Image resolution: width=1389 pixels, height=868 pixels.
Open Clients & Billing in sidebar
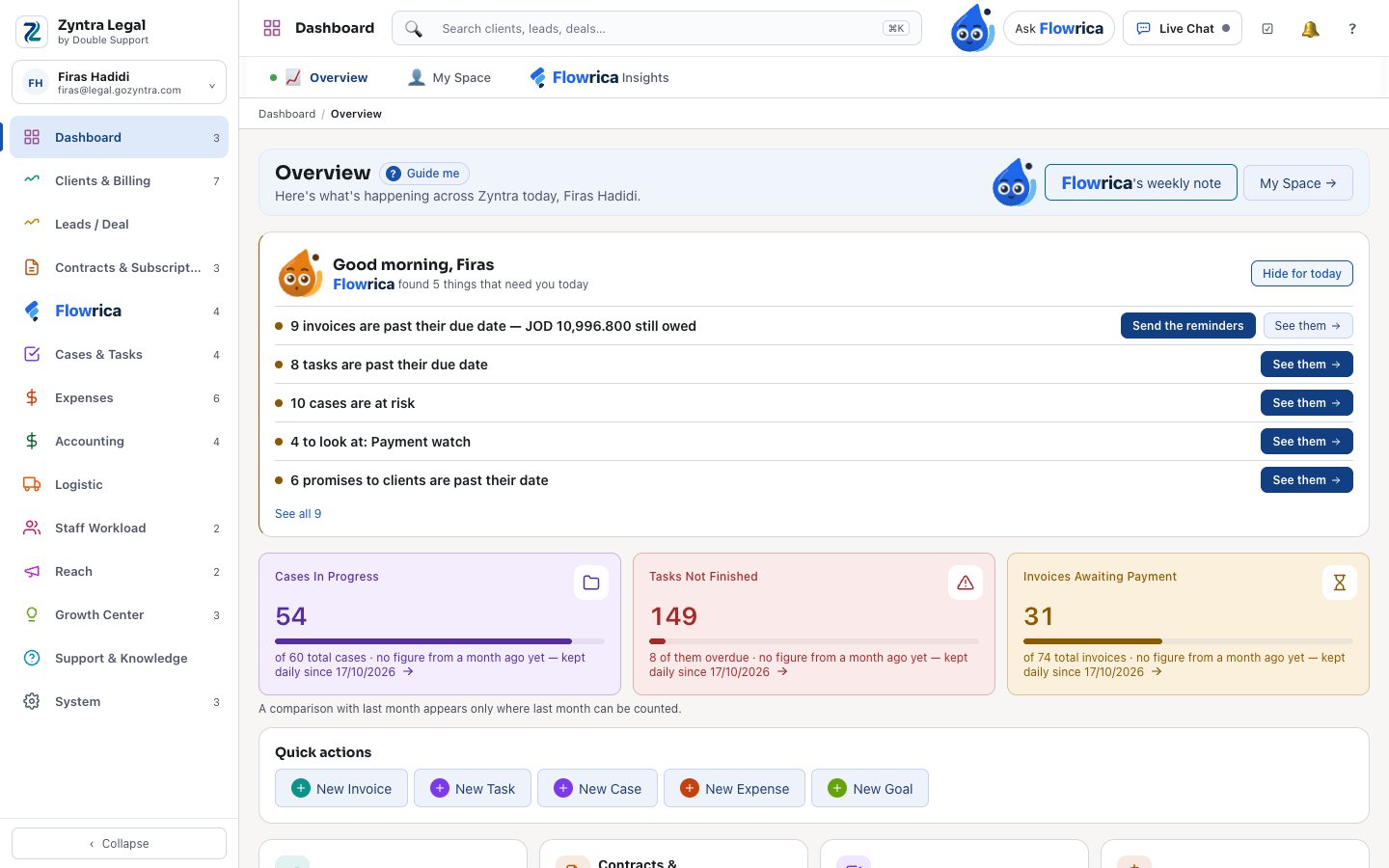coord(120,180)
